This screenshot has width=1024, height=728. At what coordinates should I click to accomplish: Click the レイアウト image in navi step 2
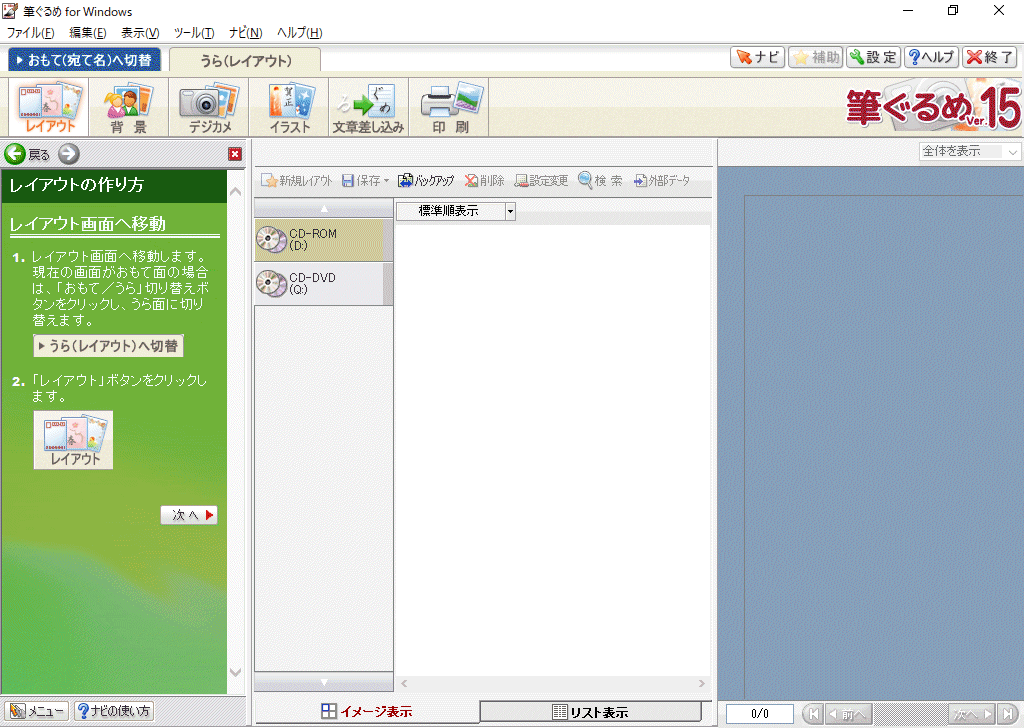coord(73,440)
